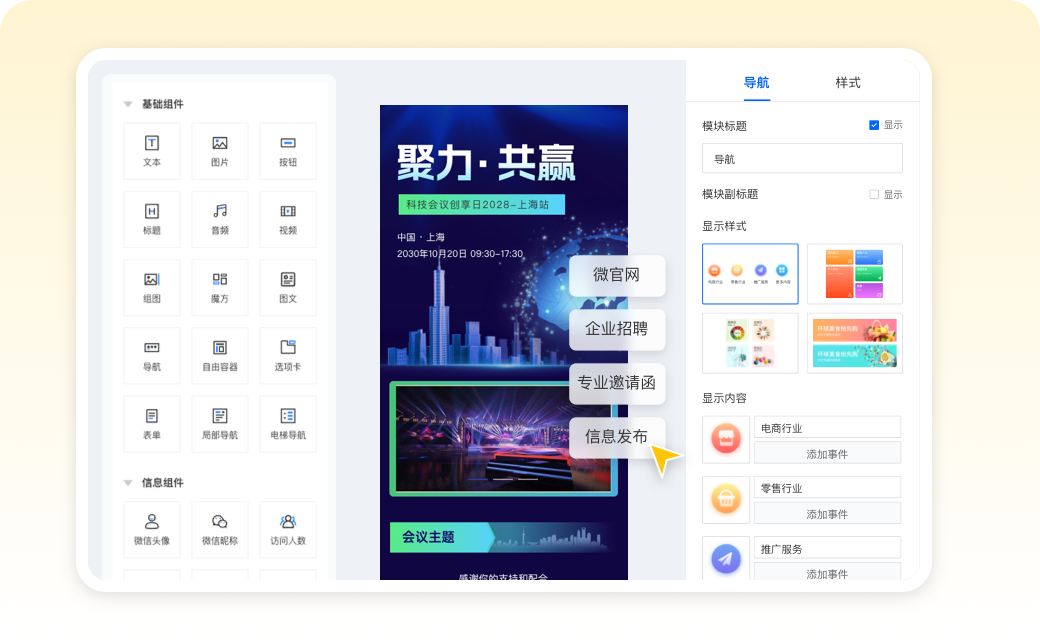
Task: Choose the four image tiles display style
Action: pos(750,343)
